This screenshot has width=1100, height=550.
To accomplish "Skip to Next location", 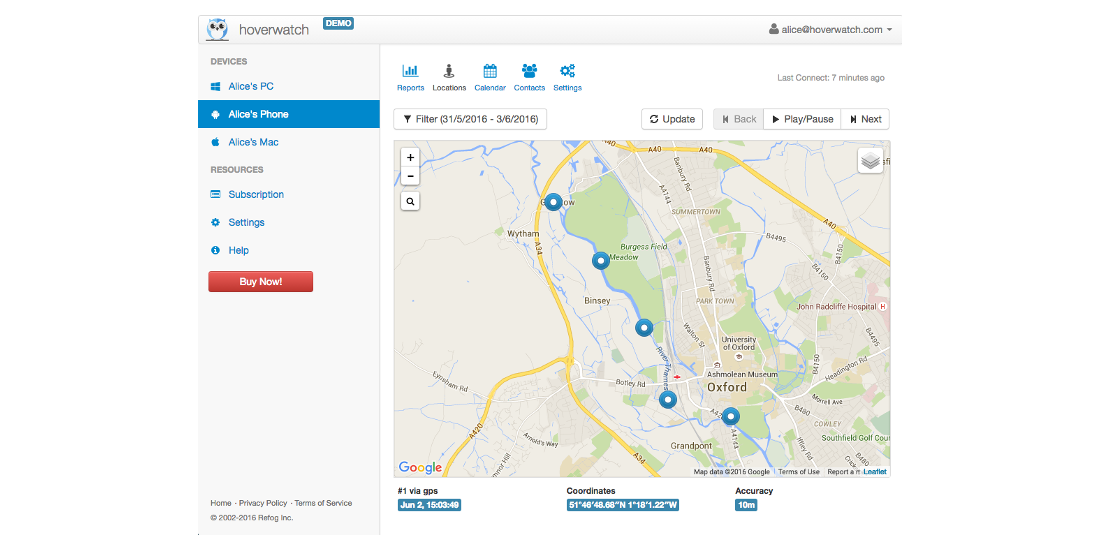I will 865,119.
